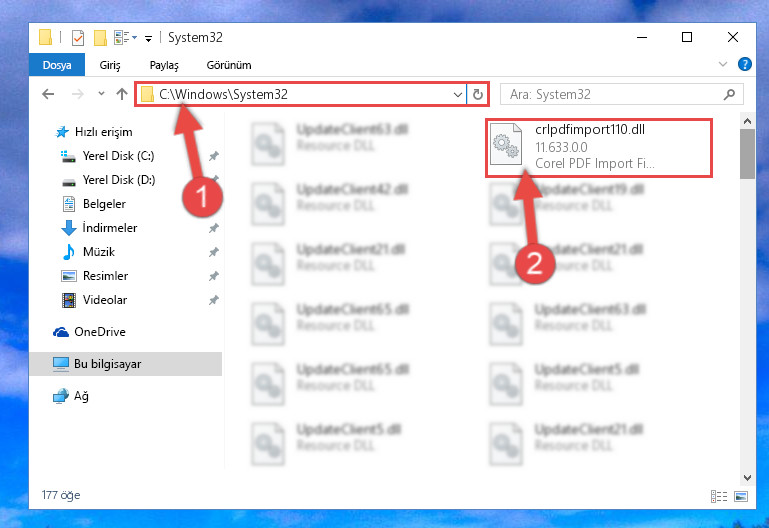Open the help question mark icon
The width and height of the screenshot is (769, 528).
pyautogui.click(x=744, y=64)
